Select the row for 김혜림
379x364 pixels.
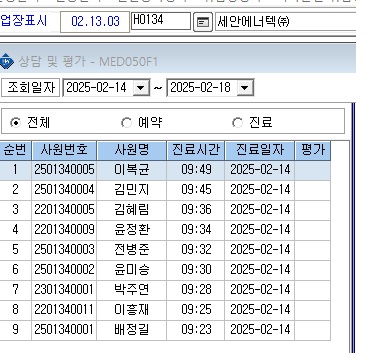[165, 210]
